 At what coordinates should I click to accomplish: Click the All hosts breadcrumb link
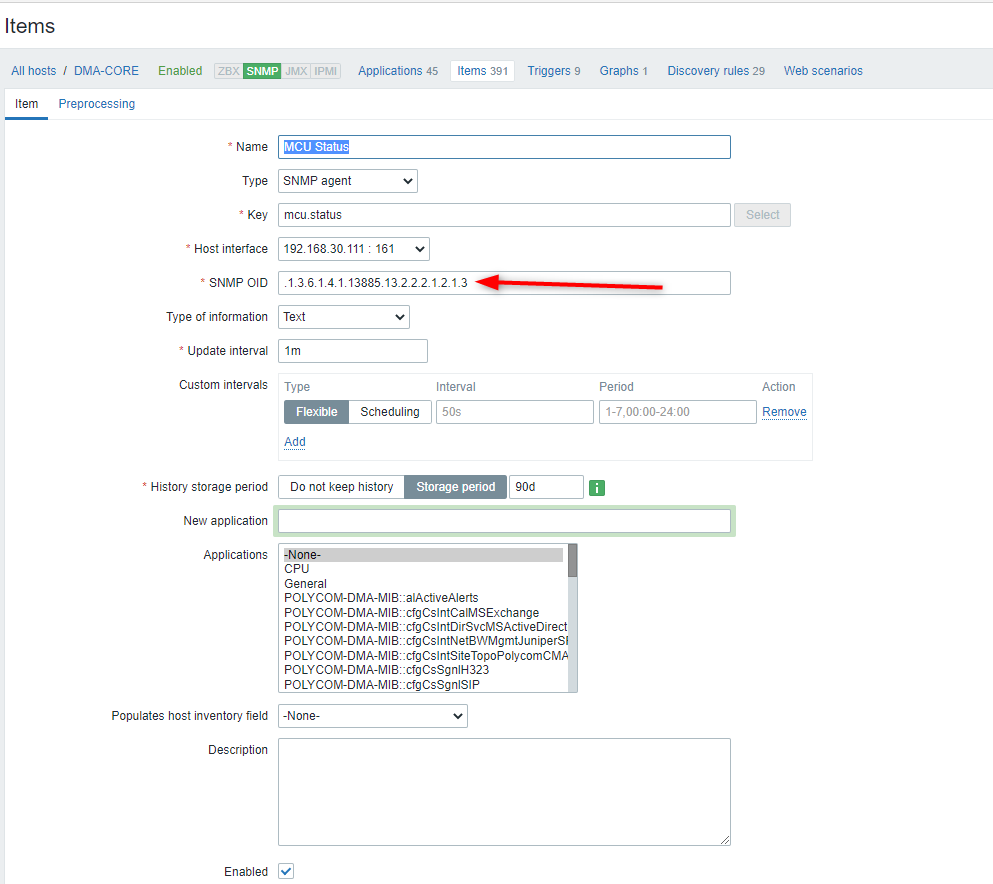(34, 71)
